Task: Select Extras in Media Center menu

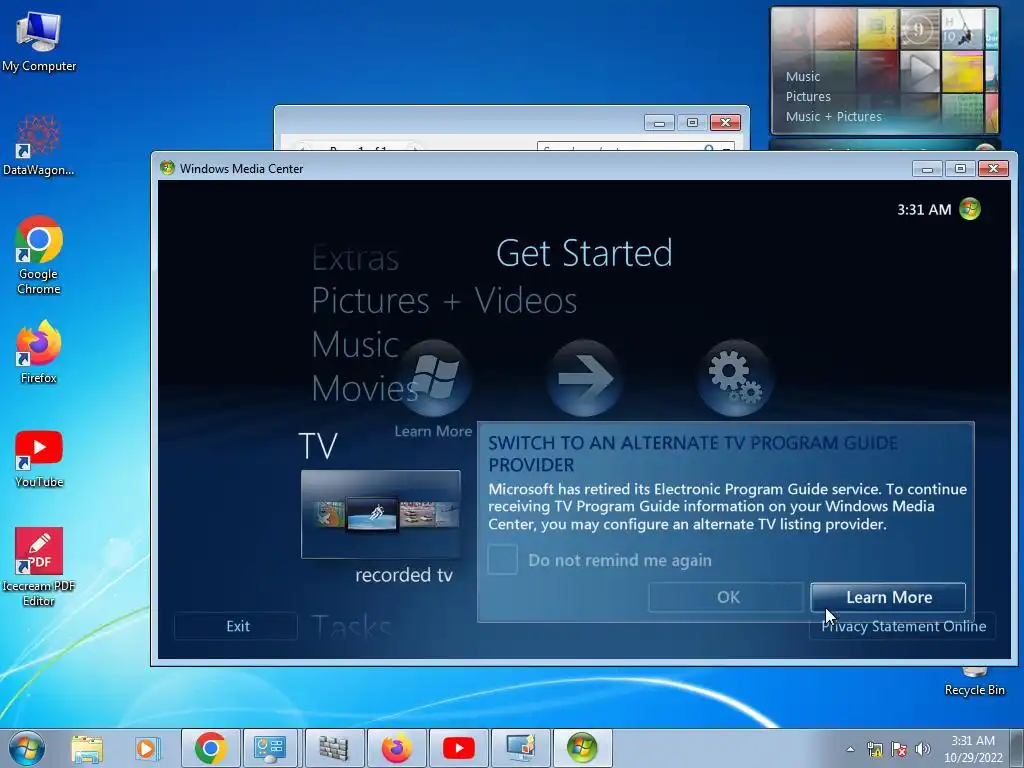Action: pyautogui.click(x=355, y=258)
